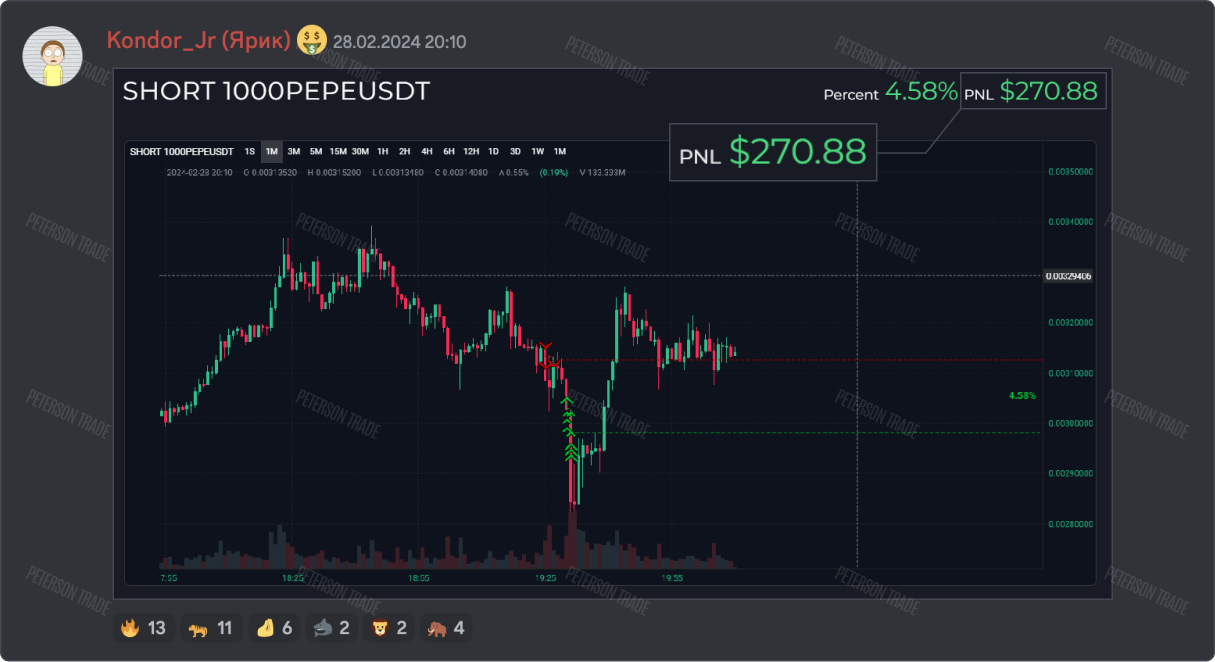Select the 1D timeframe option
This screenshot has width=1215, height=662.
point(493,152)
